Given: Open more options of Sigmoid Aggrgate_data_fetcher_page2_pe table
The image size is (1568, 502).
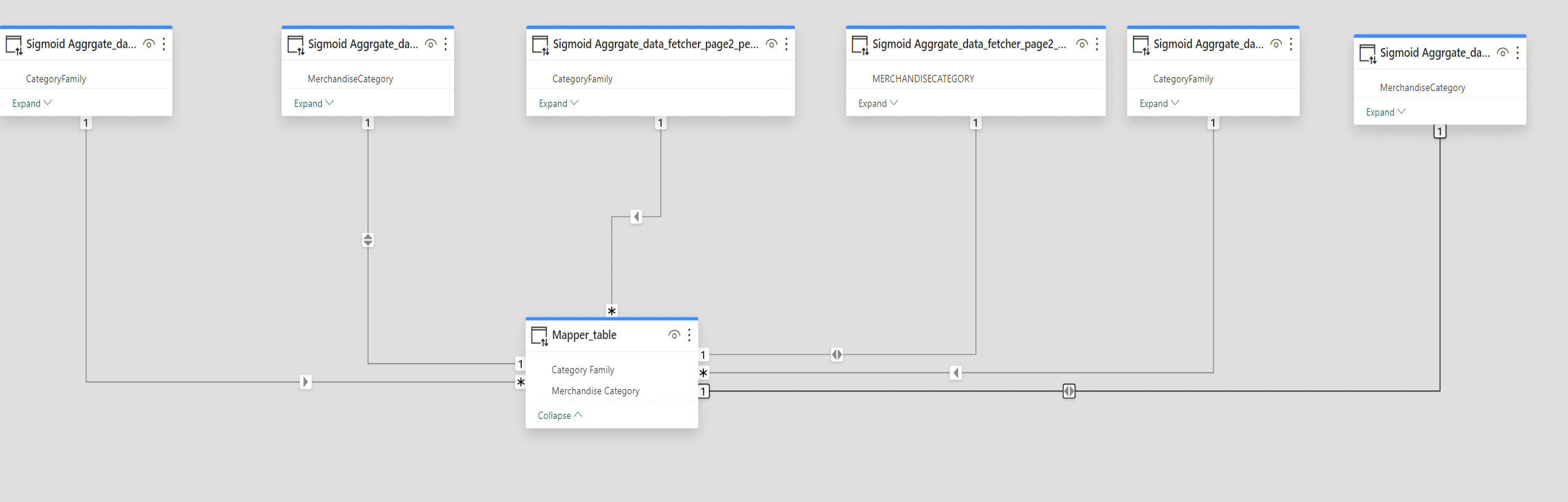Looking at the screenshot, I should point(786,44).
